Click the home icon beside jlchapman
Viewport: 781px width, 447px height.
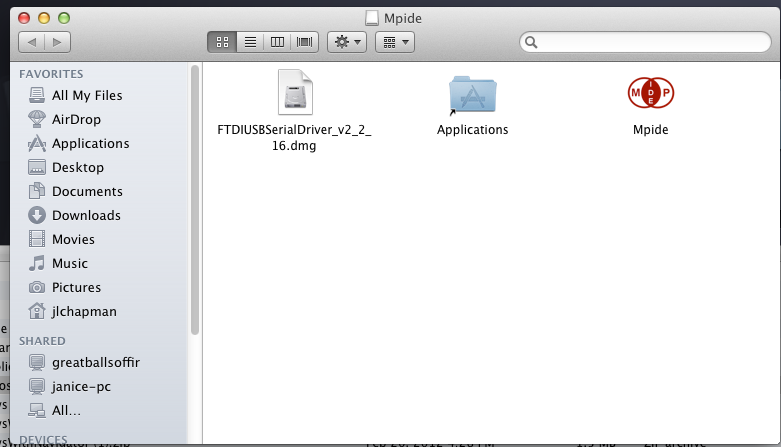click(x=36, y=311)
